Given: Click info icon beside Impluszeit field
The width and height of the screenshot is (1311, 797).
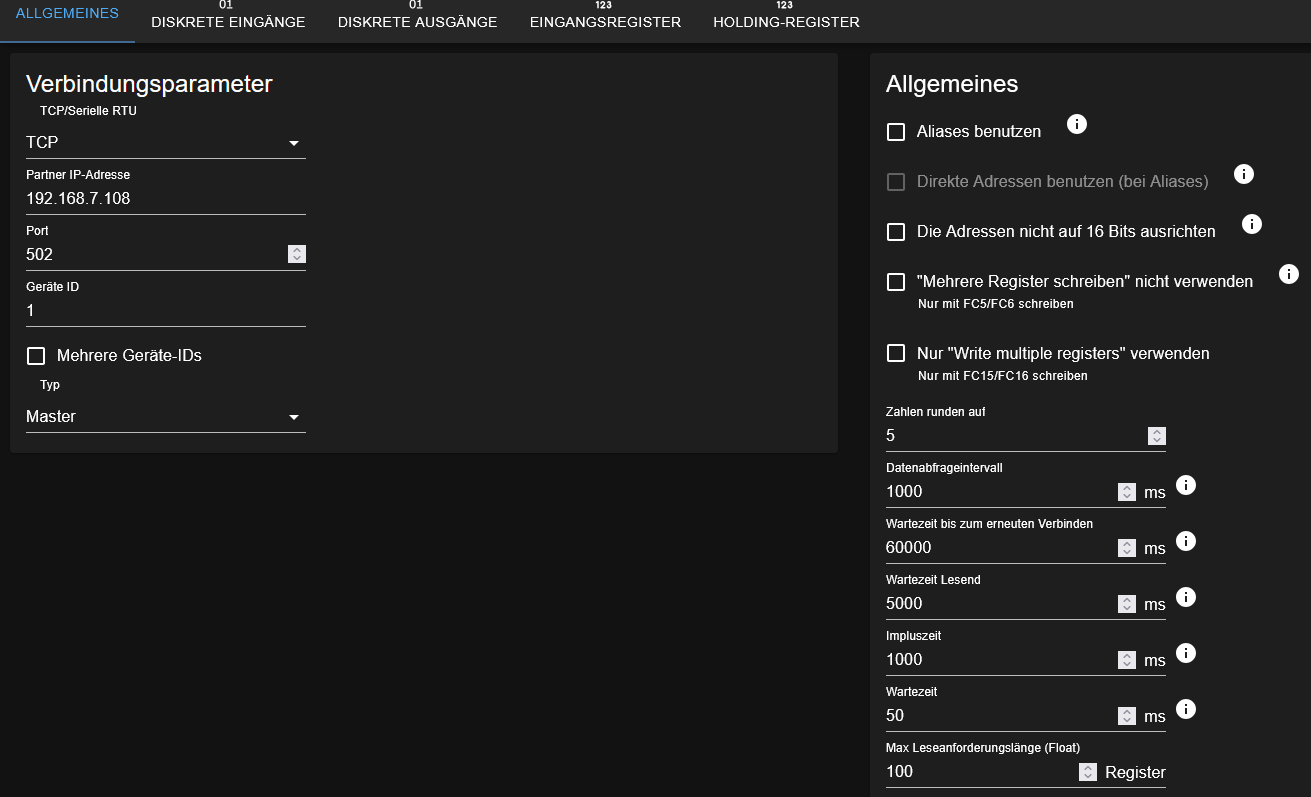Looking at the screenshot, I should [1185, 654].
